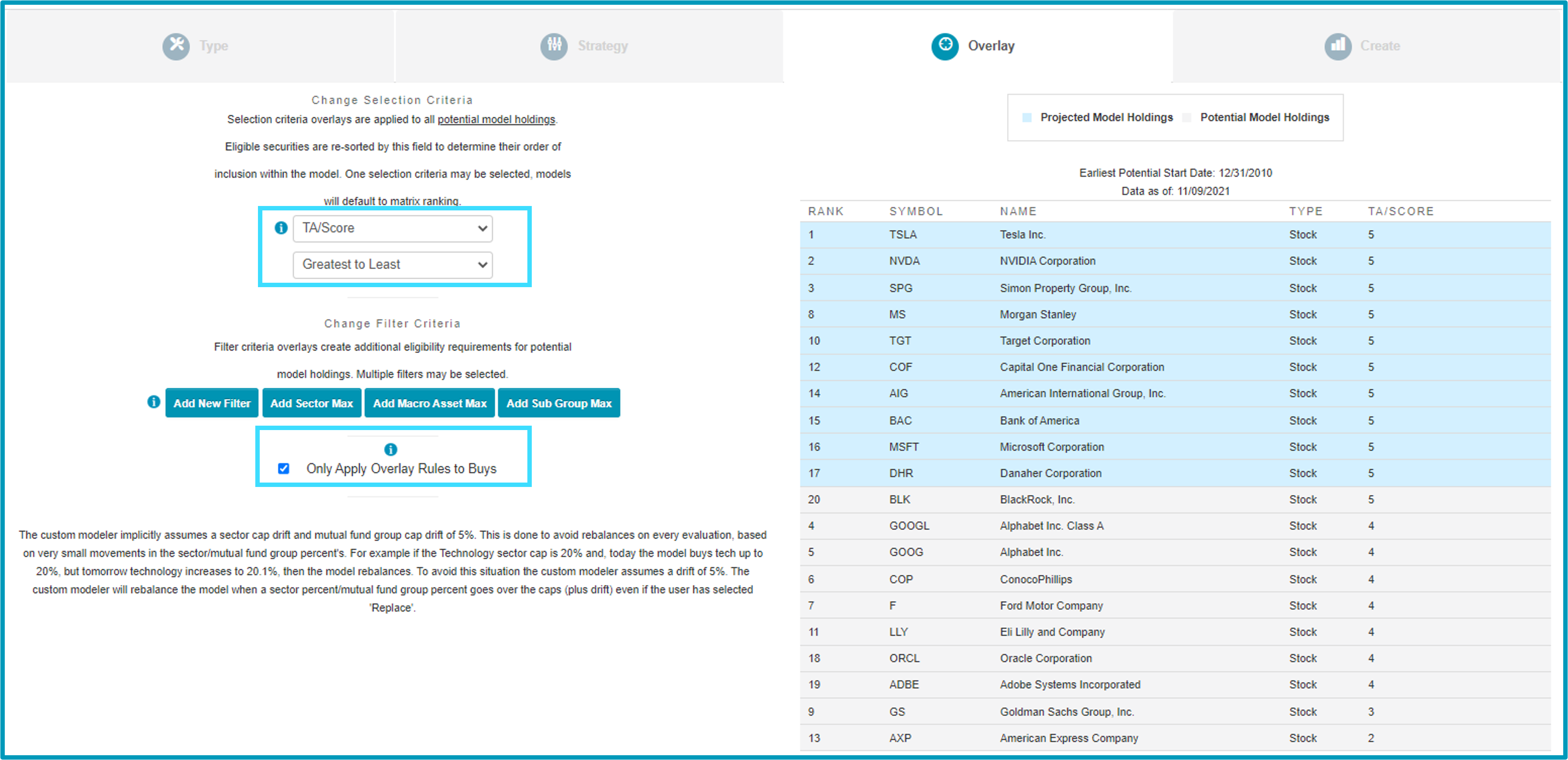
Task: Click the Tesla Inc. name cell
Action: [x=1022, y=235]
